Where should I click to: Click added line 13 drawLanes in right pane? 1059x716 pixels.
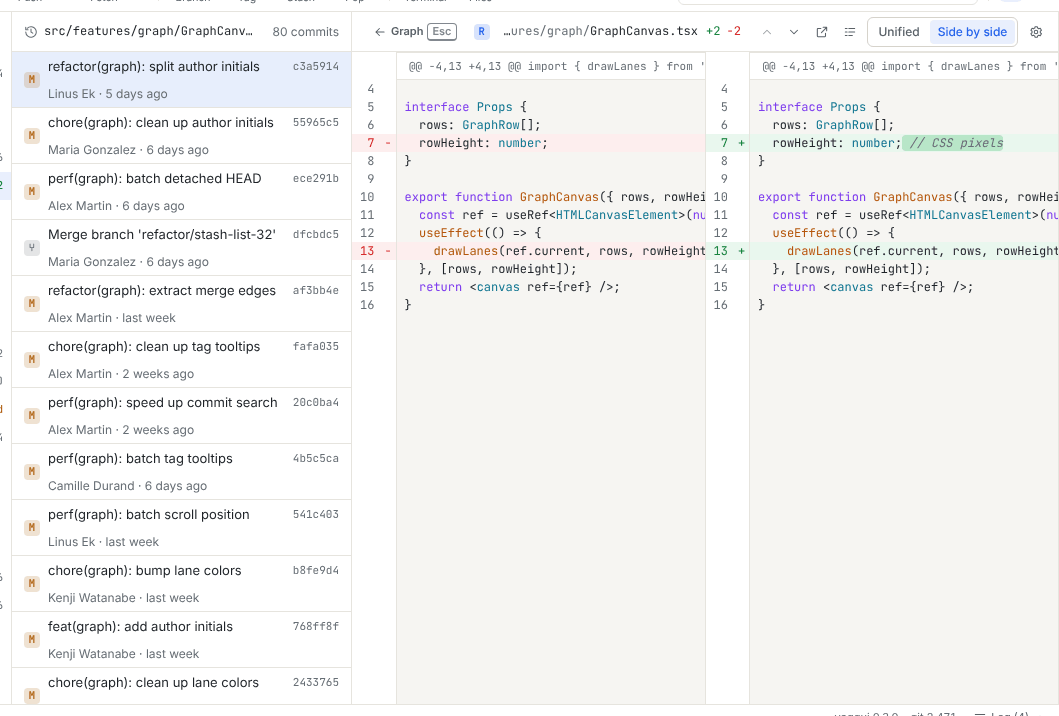point(883,251)
